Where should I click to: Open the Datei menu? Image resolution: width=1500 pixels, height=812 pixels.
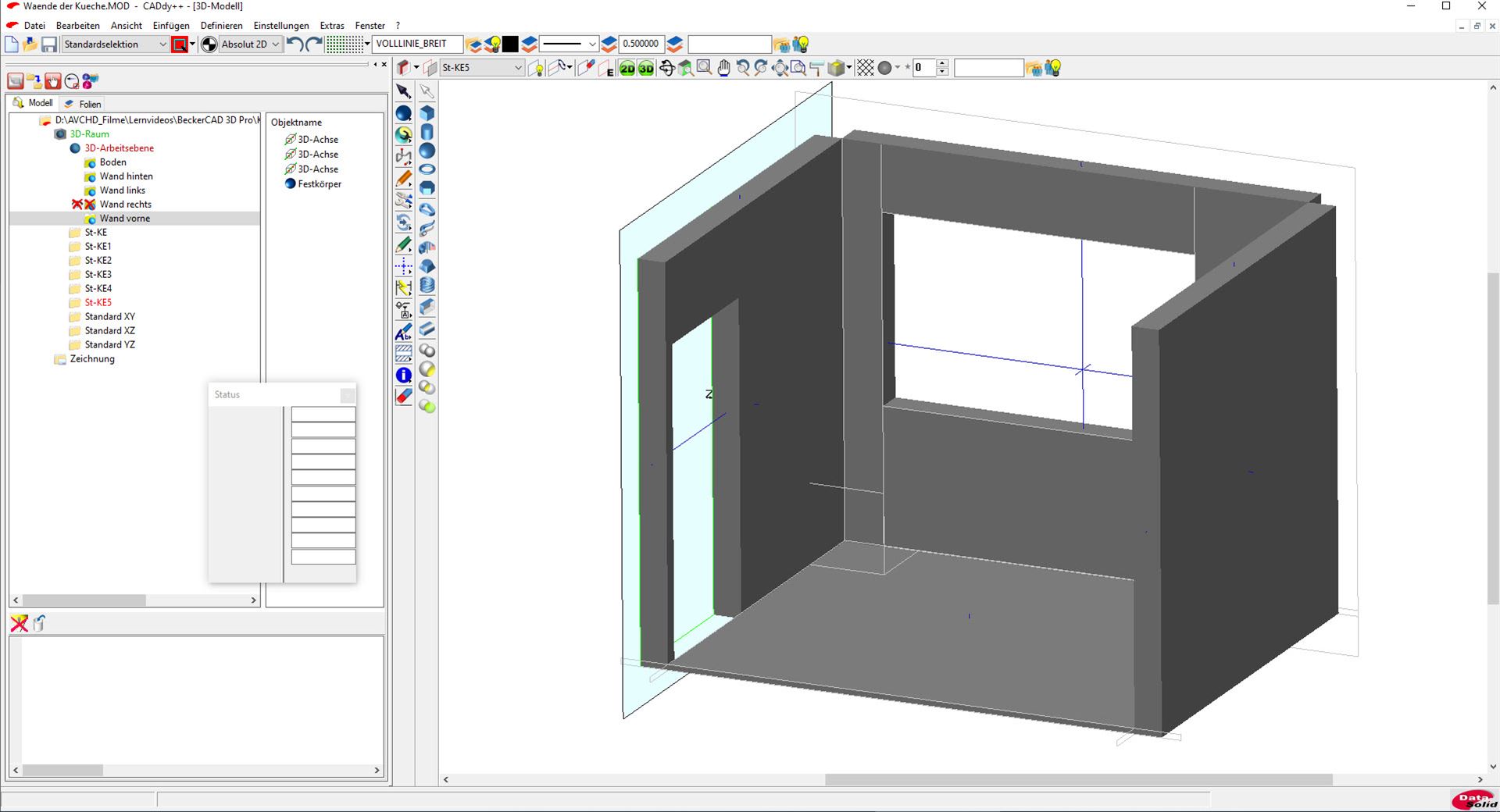(x=34, y=26)
